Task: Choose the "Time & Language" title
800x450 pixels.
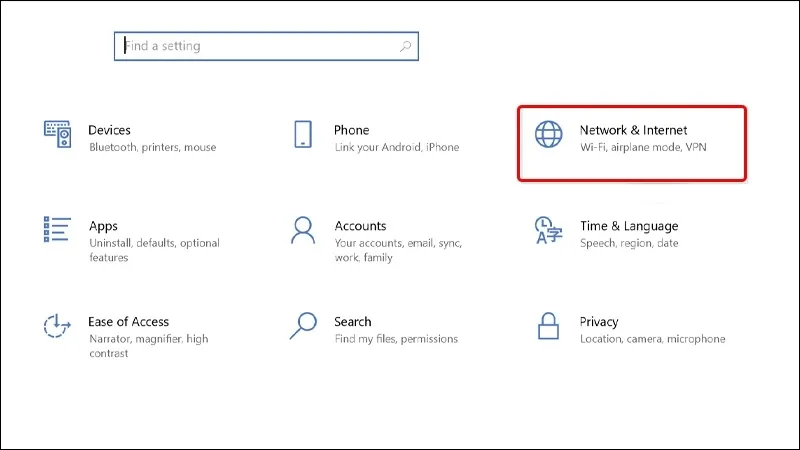Action: [x=628, y=226]
